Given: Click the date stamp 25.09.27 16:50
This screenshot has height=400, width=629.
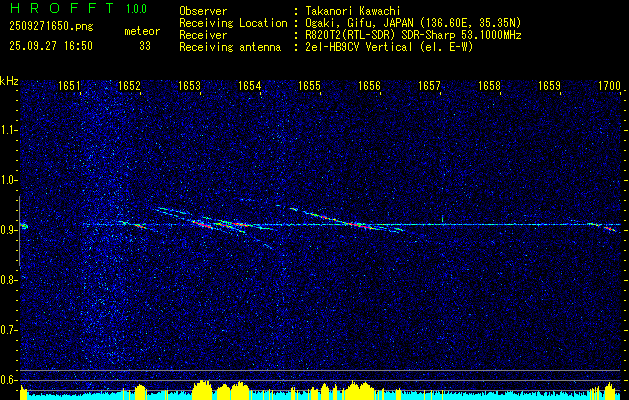Looking at the screenshot, I should tap(51, 46).
